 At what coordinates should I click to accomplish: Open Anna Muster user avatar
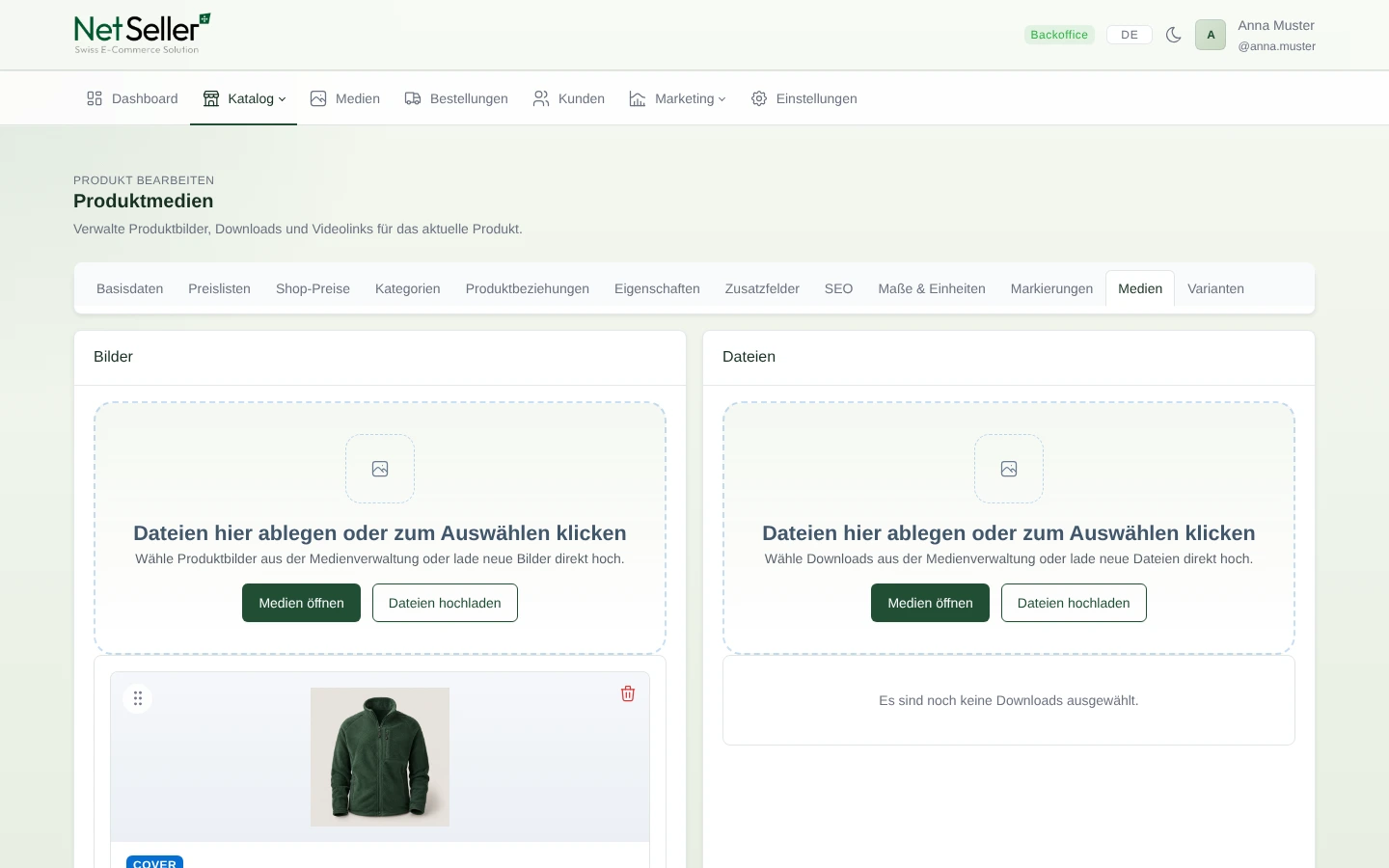tap(1211, 35)
